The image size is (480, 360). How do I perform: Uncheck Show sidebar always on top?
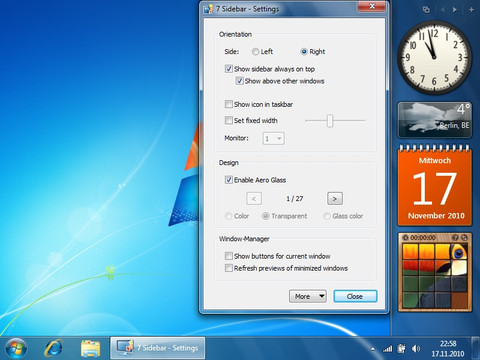pos(229,69)
